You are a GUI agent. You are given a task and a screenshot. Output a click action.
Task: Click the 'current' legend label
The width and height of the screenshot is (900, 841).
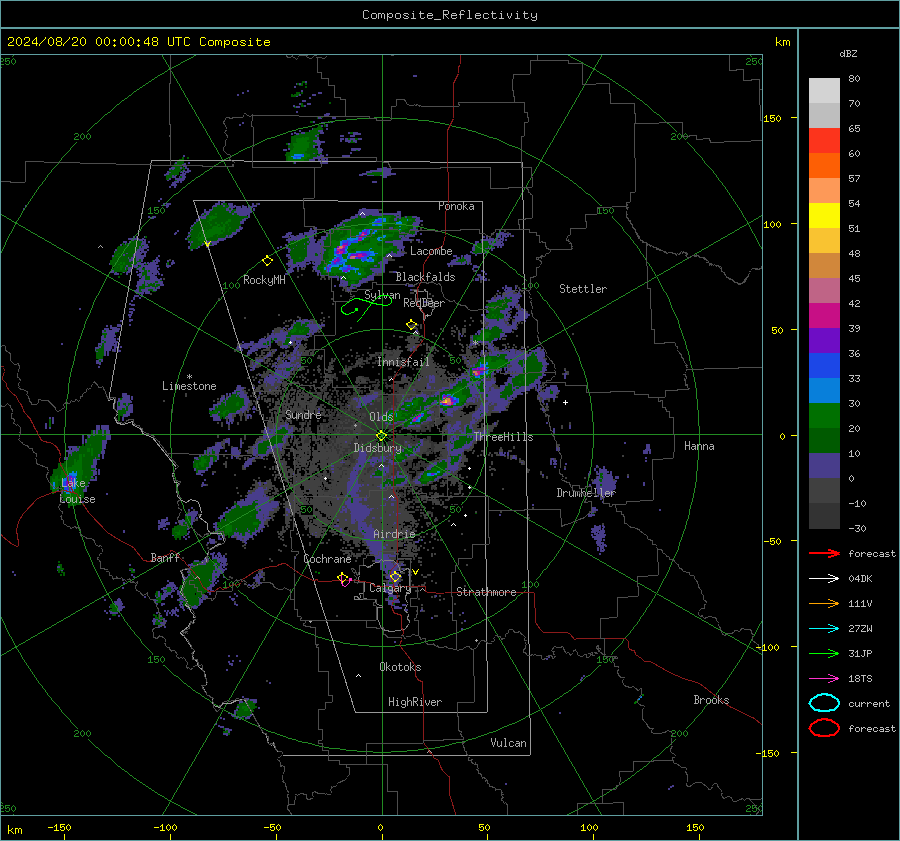[869, 703]
